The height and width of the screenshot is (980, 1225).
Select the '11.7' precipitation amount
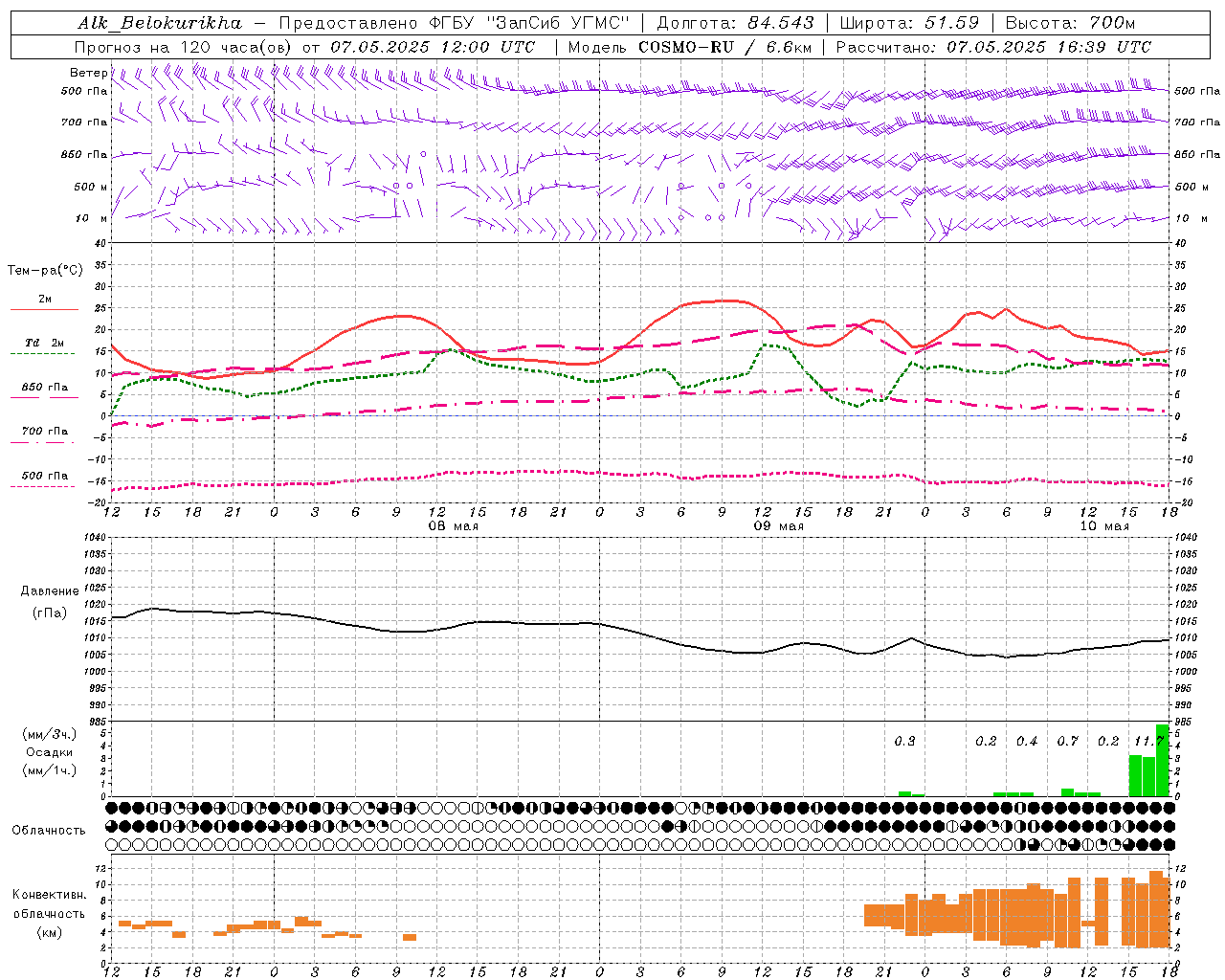pos(1148,742)
